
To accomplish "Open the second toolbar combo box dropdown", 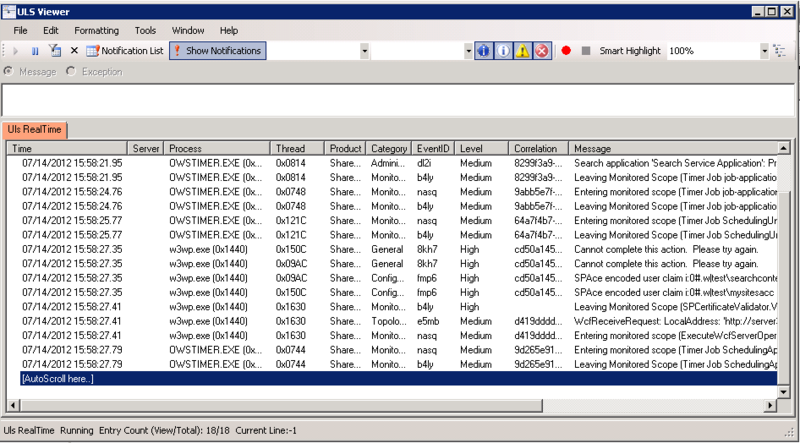I will (x=468, y=51).
